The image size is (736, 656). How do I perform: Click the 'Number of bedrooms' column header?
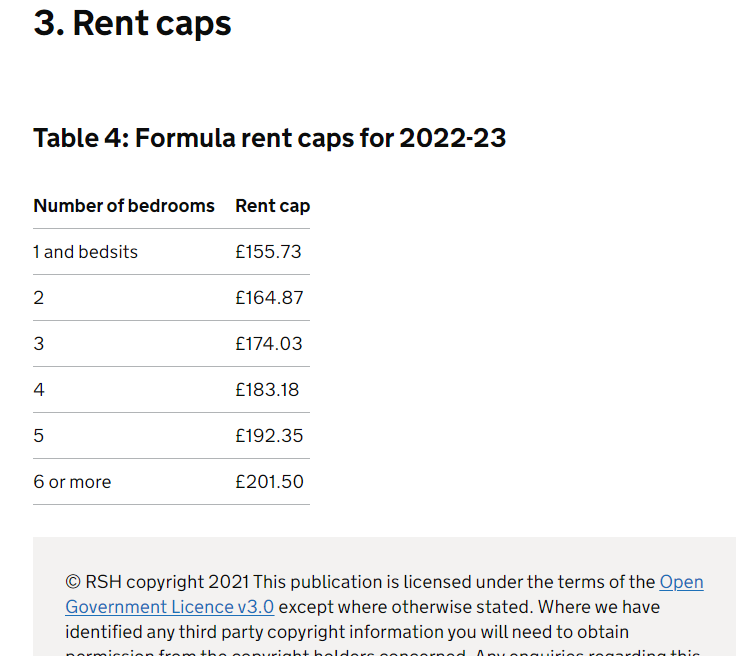coord(124,206)
